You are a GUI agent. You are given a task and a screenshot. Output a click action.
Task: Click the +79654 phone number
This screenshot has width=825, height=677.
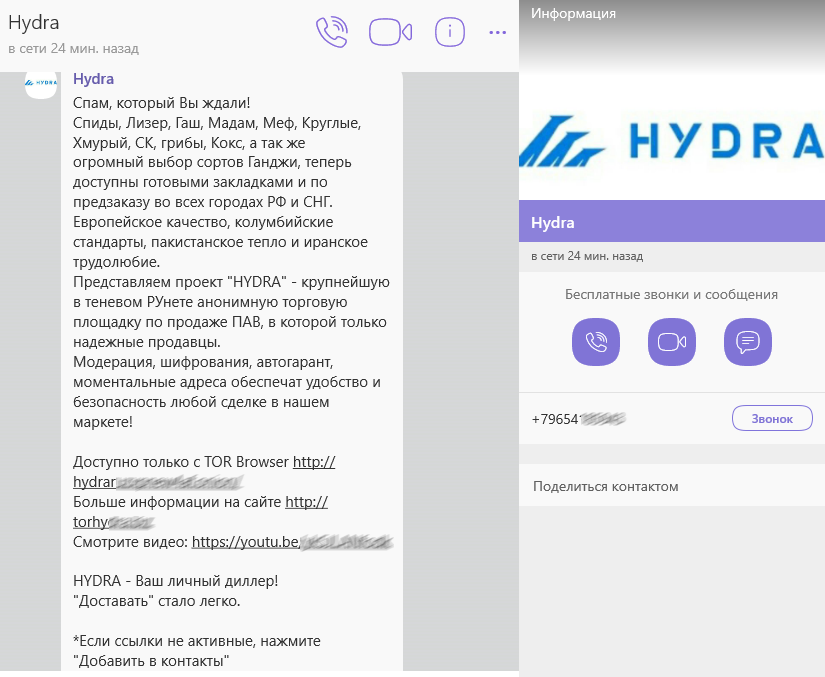coord(578,419)
